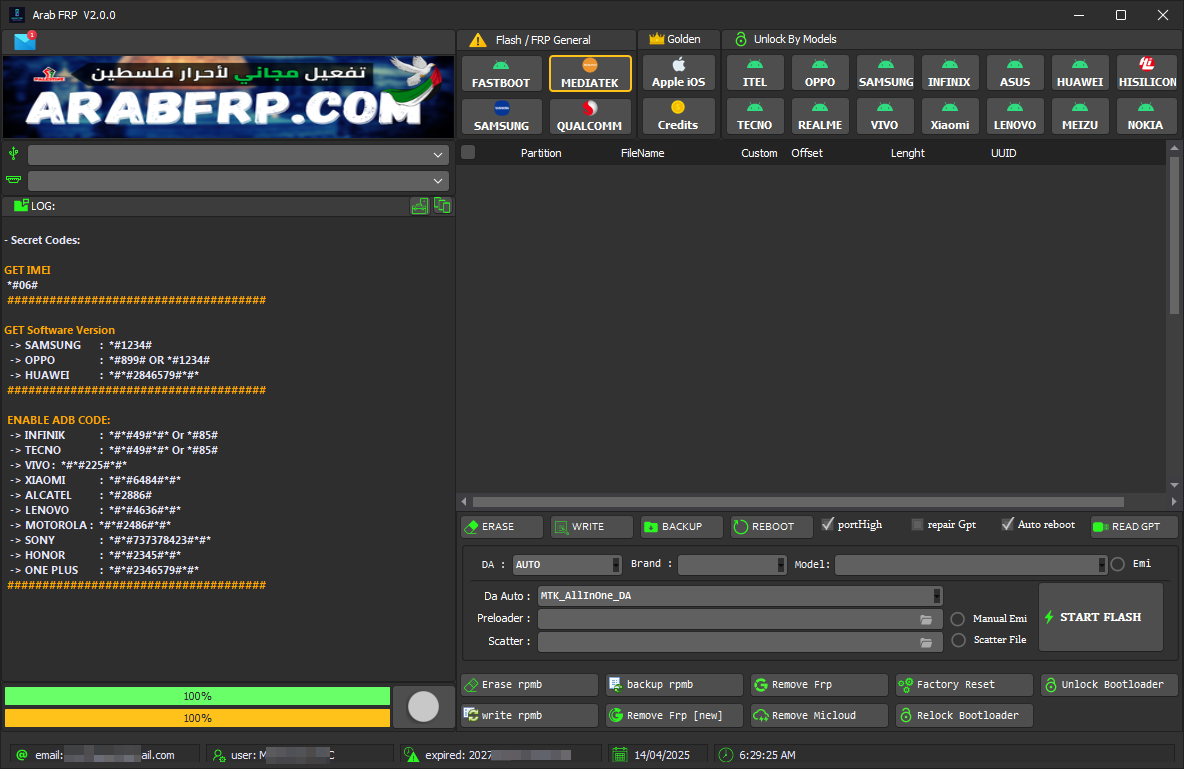Click the START FLASH button
This screenshot has width=1184, height=769.
coord(1100,617)
